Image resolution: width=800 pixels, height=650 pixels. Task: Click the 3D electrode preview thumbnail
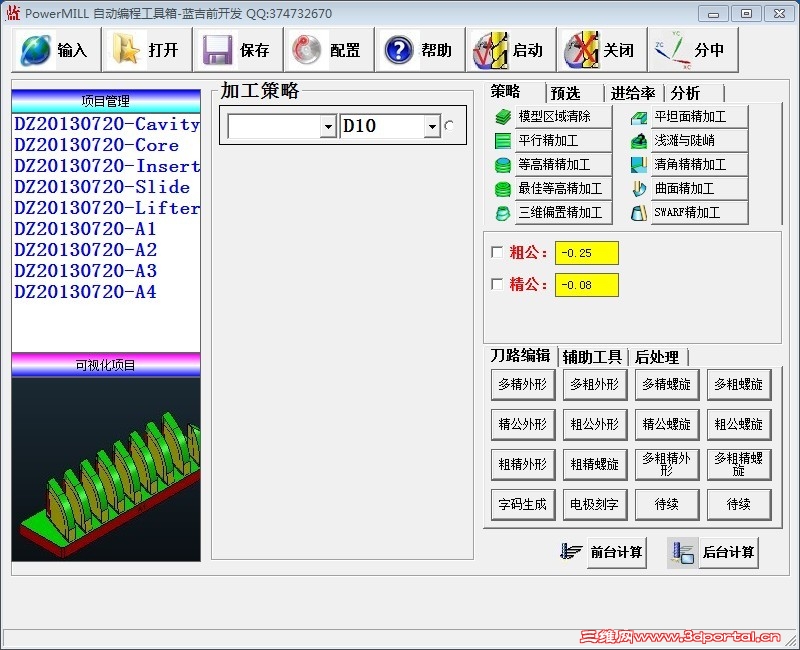pos(106,469)
